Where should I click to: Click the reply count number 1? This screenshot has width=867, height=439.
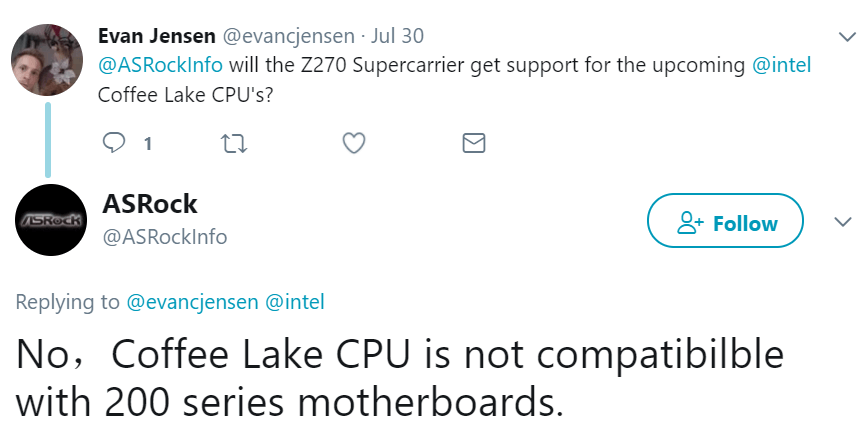point(148,144)
